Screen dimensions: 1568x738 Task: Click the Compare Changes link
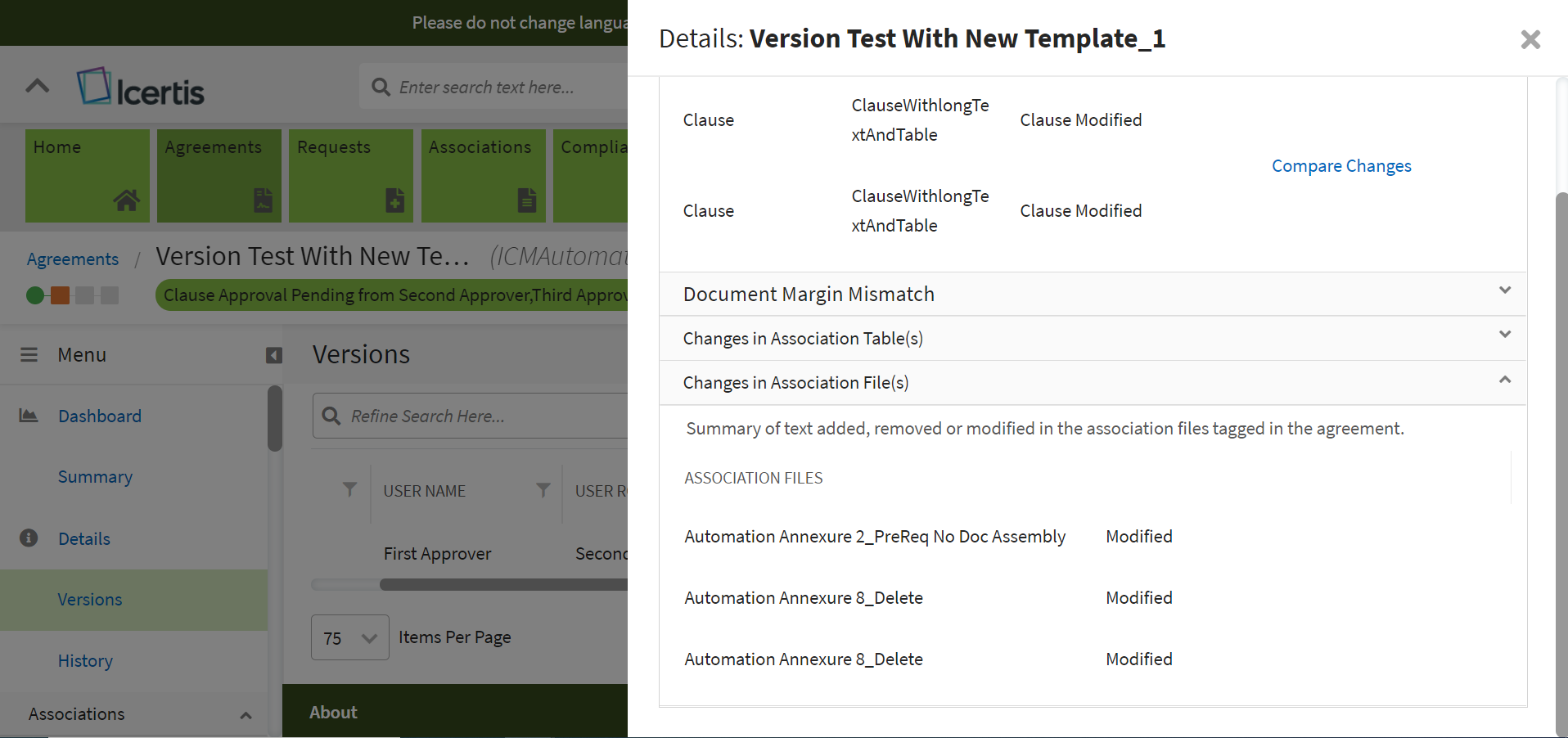[x=1340, y=166]
